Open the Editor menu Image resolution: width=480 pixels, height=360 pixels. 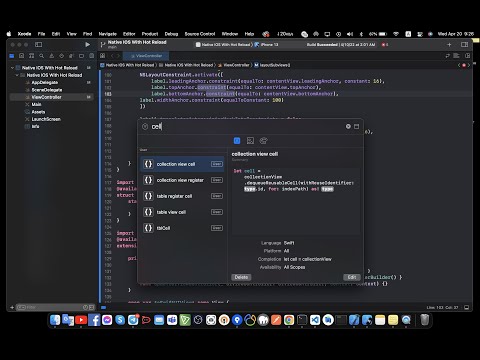pyautogui.click(x=129, y=34)
